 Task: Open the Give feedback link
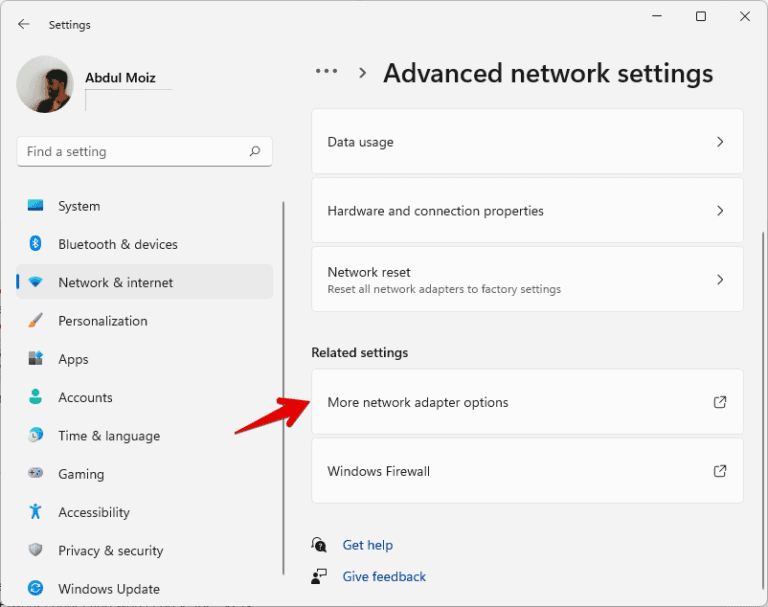point(384,577)
